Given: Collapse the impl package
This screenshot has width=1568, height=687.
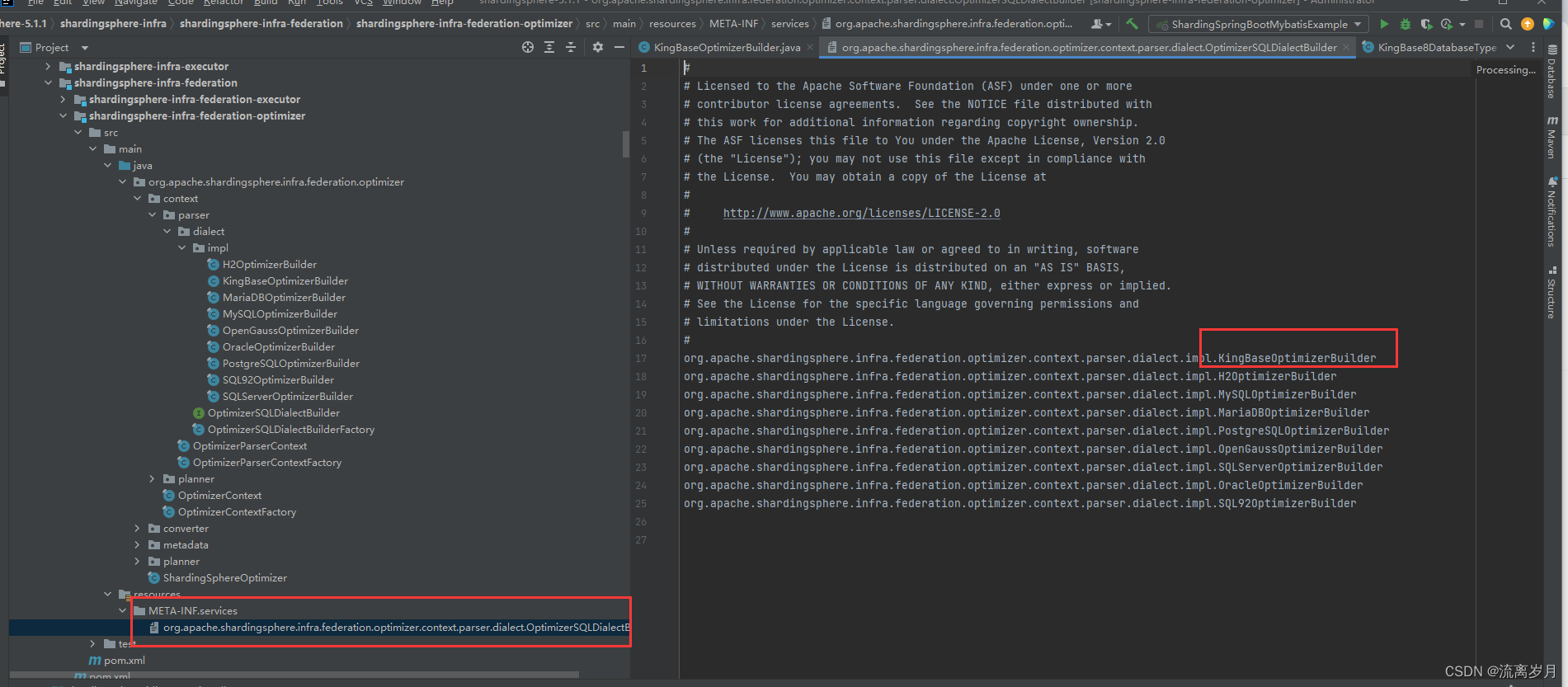Looking at the screenshot, I should (x=181, y=247).
